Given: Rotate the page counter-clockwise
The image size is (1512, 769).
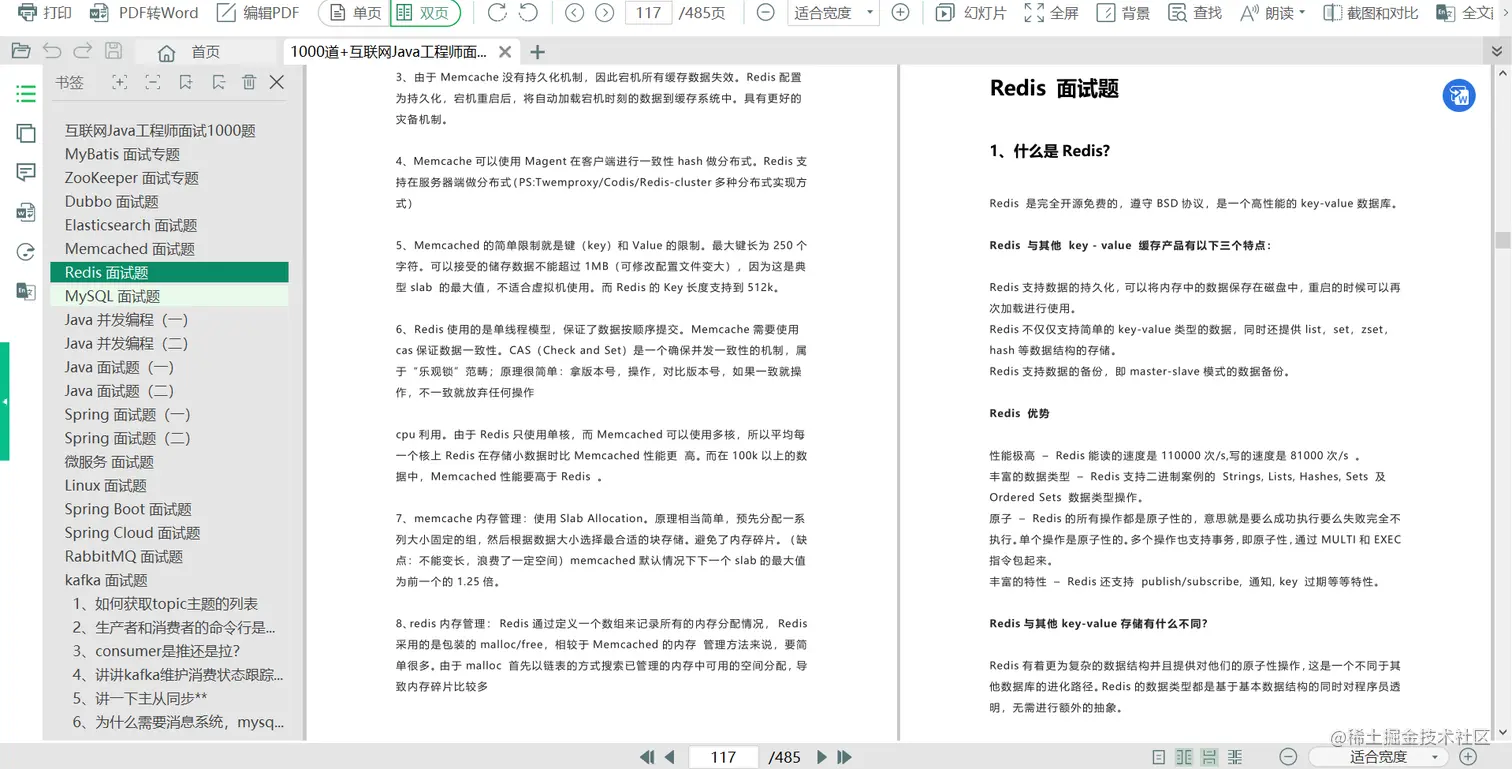Looking at the screenshot, I should click(529, 13).
